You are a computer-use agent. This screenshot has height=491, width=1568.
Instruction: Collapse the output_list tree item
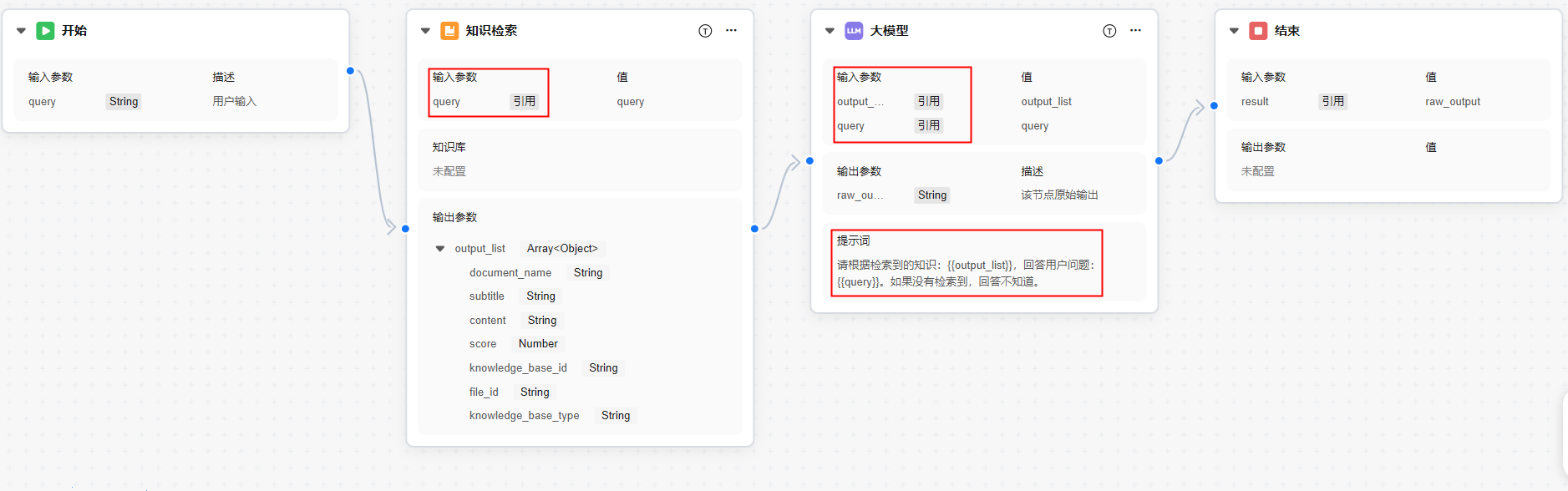click(440, 249)
